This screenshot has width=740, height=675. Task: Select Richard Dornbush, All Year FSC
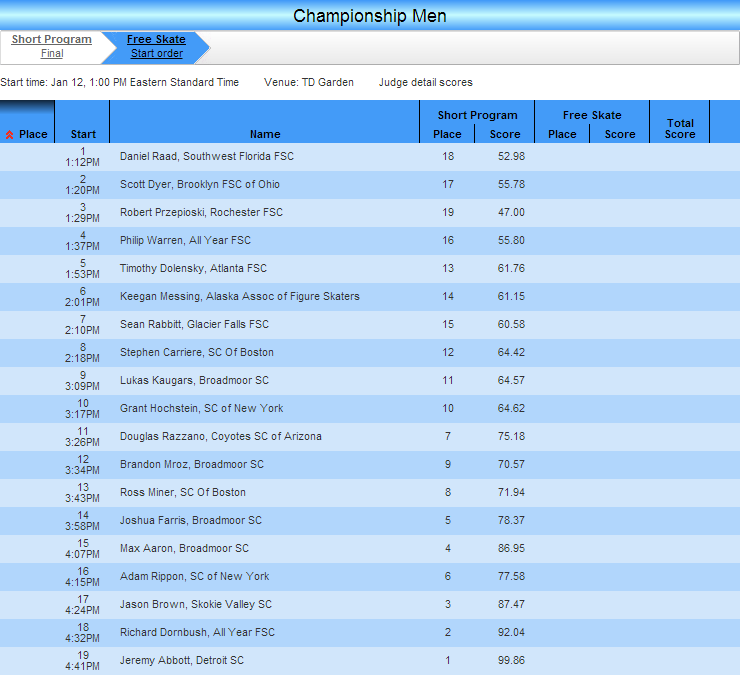(197, 632)
